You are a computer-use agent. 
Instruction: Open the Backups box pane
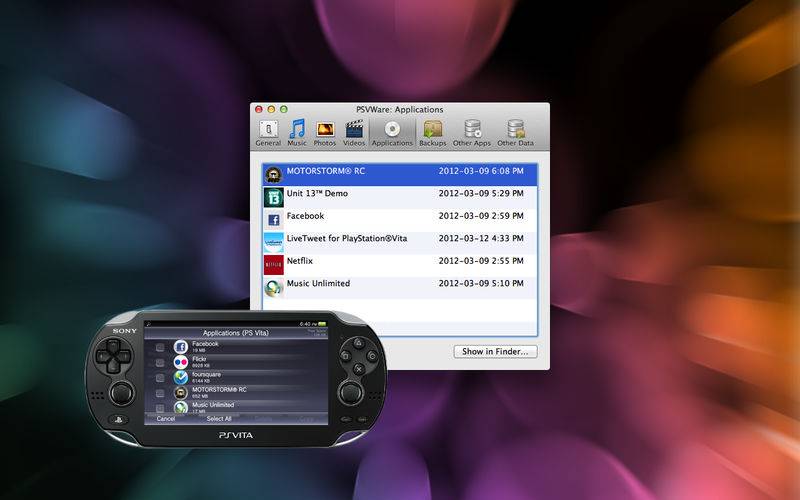point(433,134)
